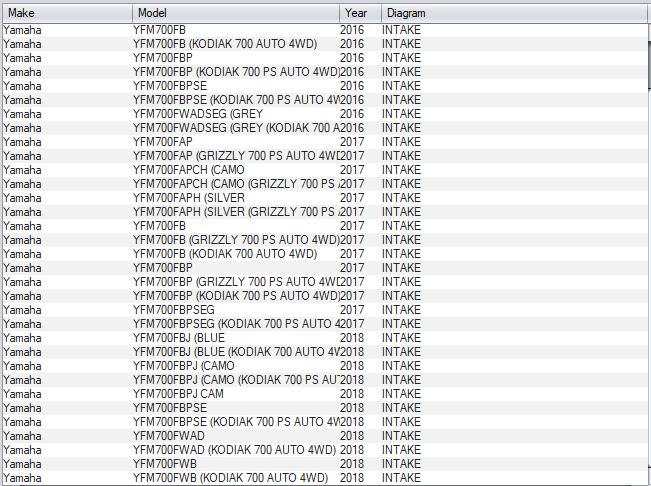Screen dimensions: 651x486
Task: Select 2016 YFM700FBPSE (KODIAK 700 PS AUTO row
Action: coord(325,100)
